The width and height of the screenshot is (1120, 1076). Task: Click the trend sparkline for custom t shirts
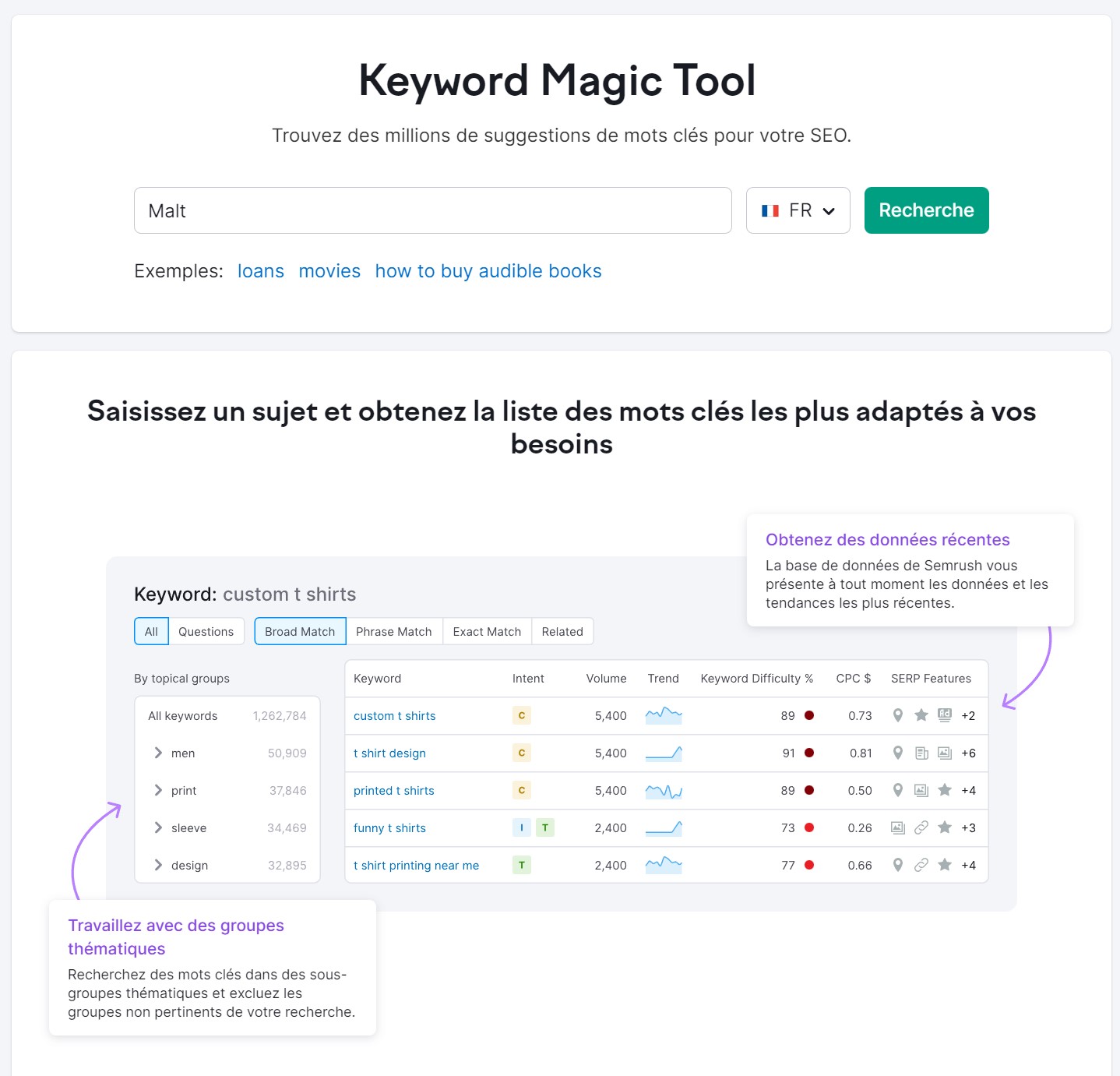pos(664,715)
